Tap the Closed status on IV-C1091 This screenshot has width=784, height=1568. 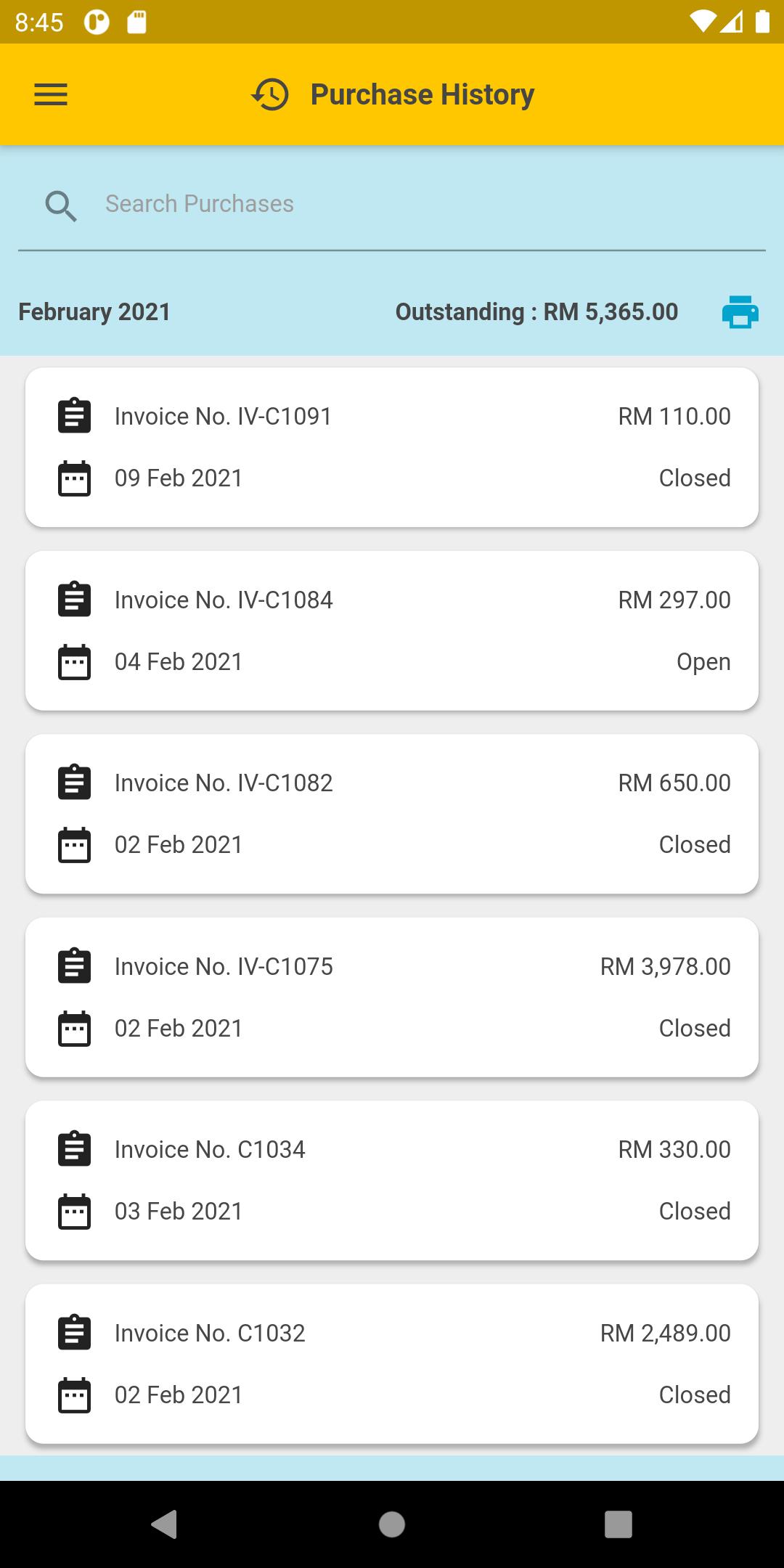pos(694,478)
